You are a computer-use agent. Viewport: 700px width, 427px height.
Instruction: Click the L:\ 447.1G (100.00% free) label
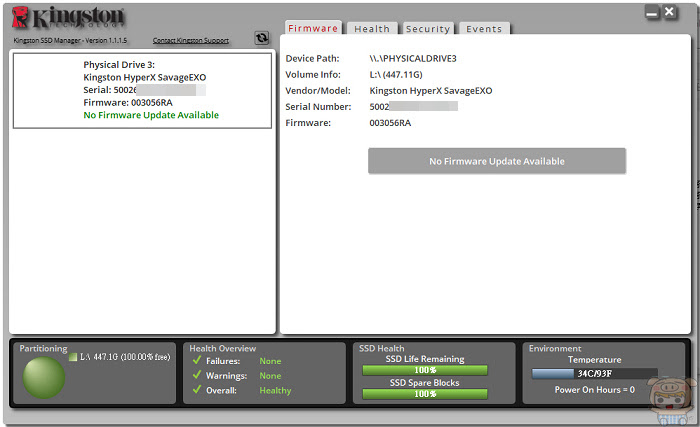coord(125,357)
